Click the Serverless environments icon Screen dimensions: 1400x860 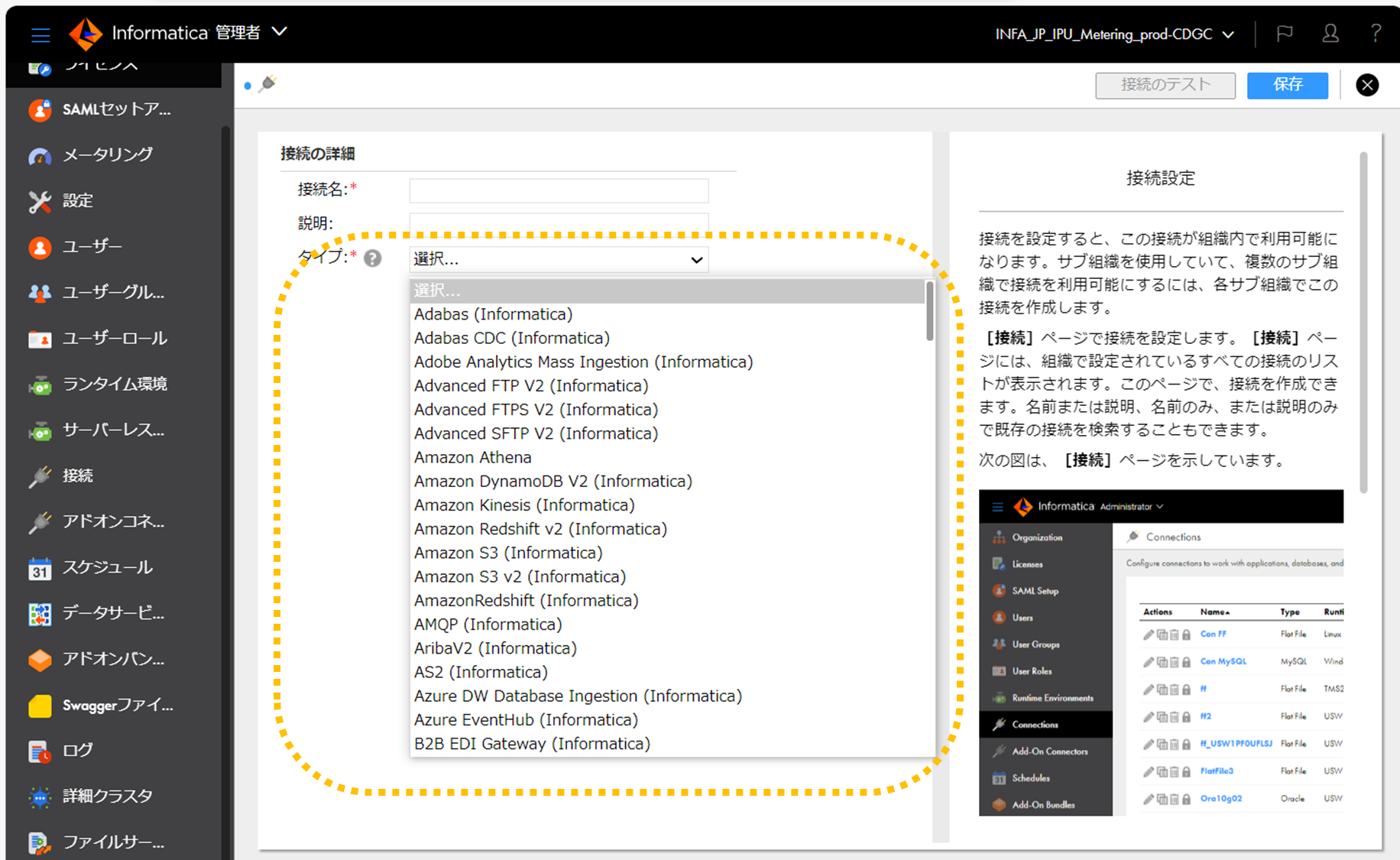pyautogui.click(x=40, y=430)
